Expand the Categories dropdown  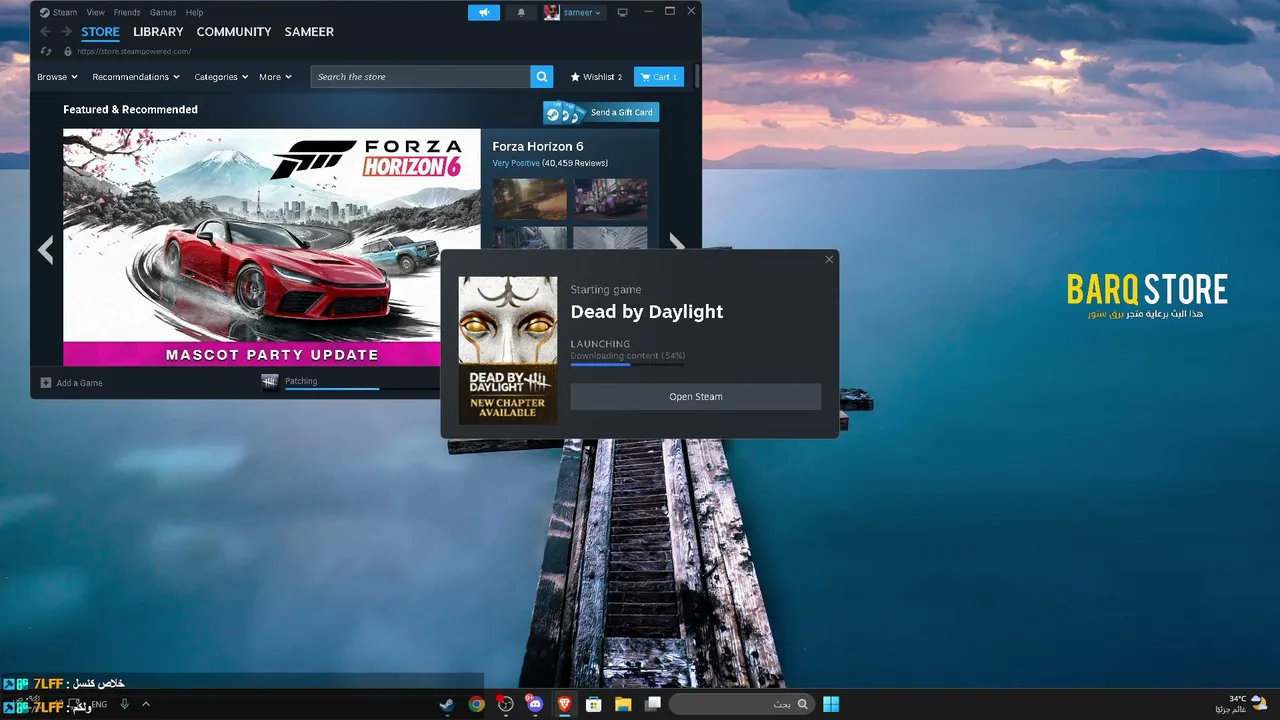(x=221, y=77)
